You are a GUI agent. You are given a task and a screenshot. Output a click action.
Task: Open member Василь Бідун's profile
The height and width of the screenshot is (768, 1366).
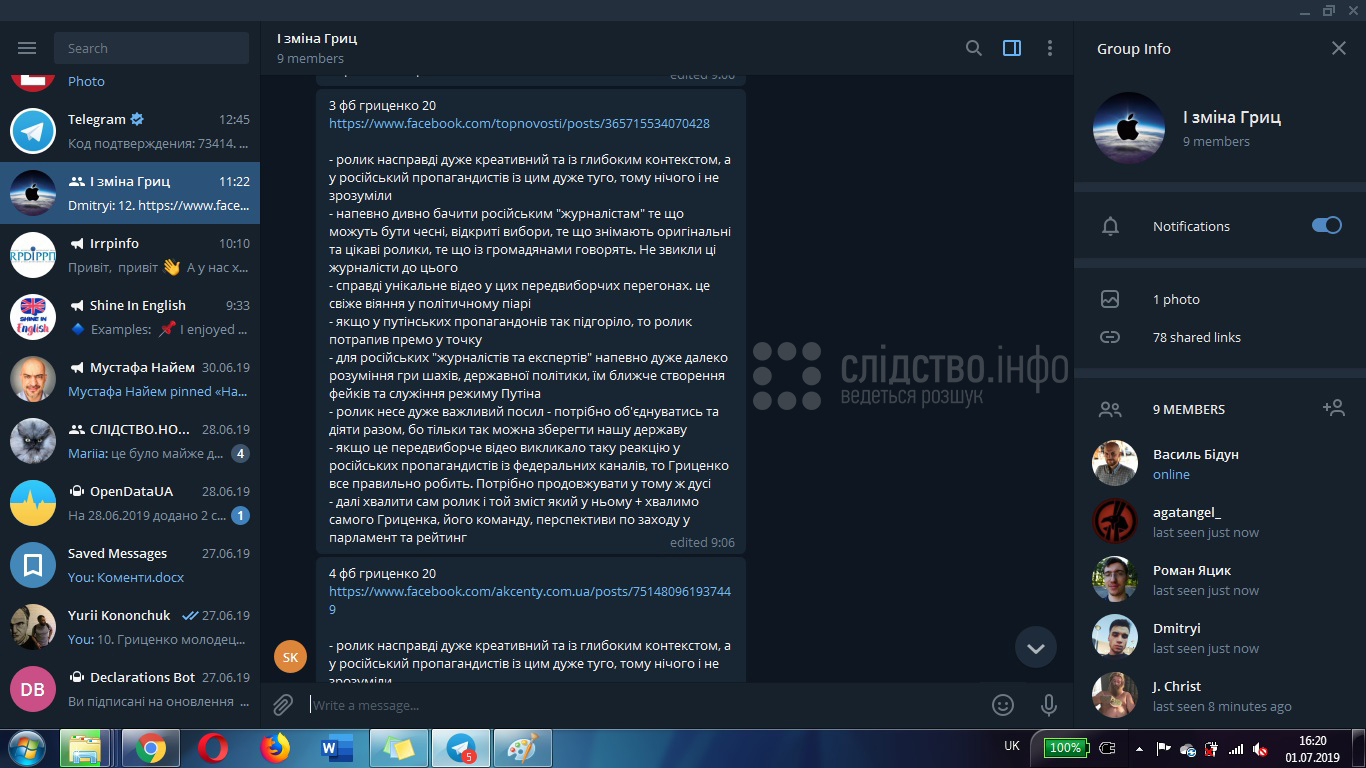click(1220, 463)
